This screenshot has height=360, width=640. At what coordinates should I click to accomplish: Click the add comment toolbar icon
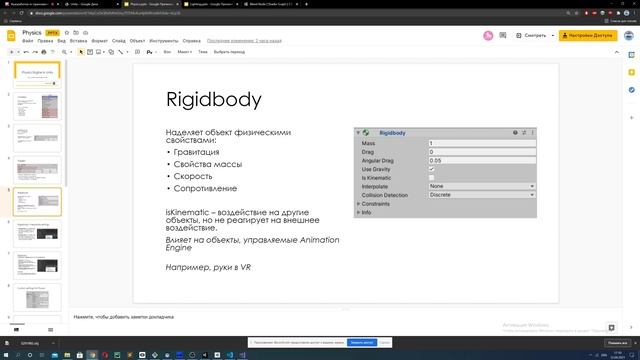(x=138, y=52)
